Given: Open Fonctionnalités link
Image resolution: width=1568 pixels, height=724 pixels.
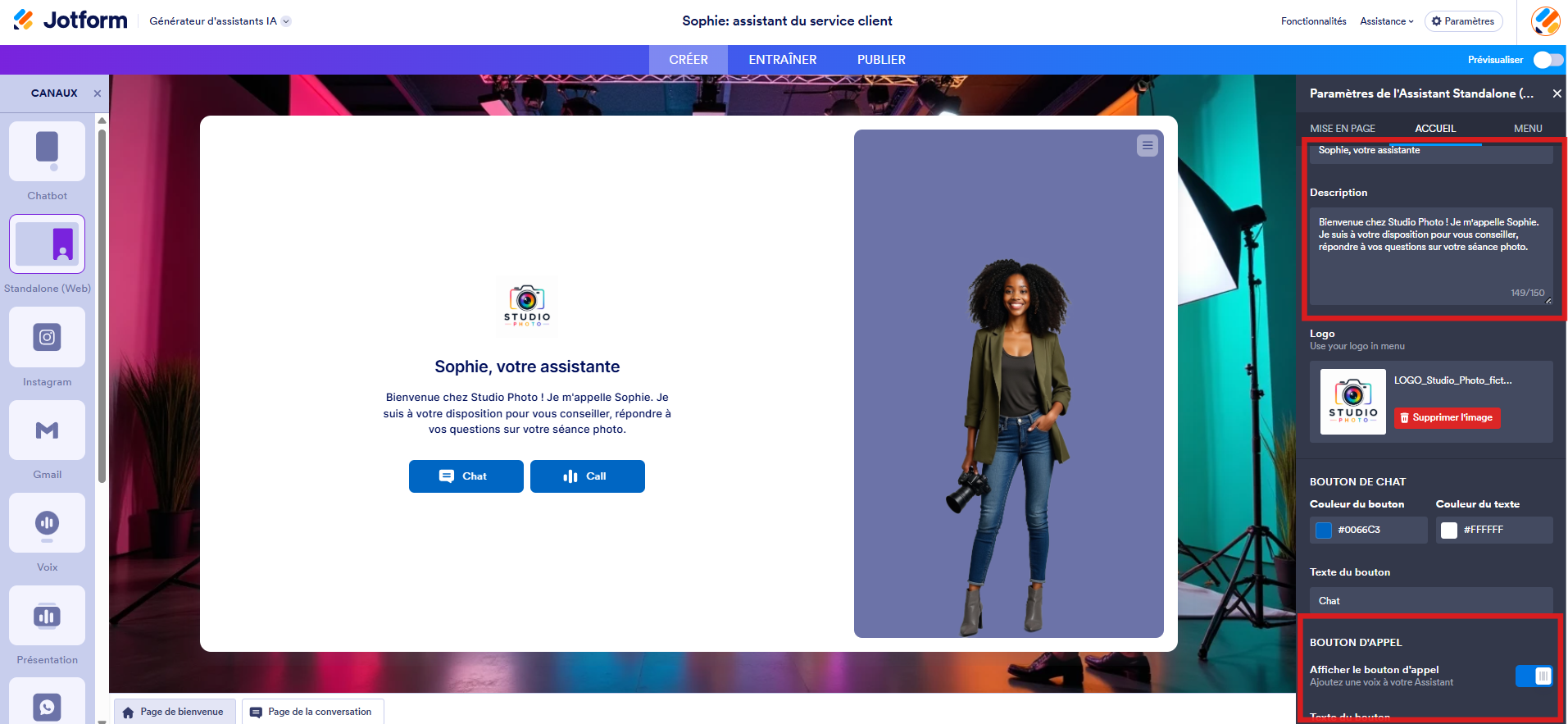Looking at the screenshot, I should point(1313,21).
